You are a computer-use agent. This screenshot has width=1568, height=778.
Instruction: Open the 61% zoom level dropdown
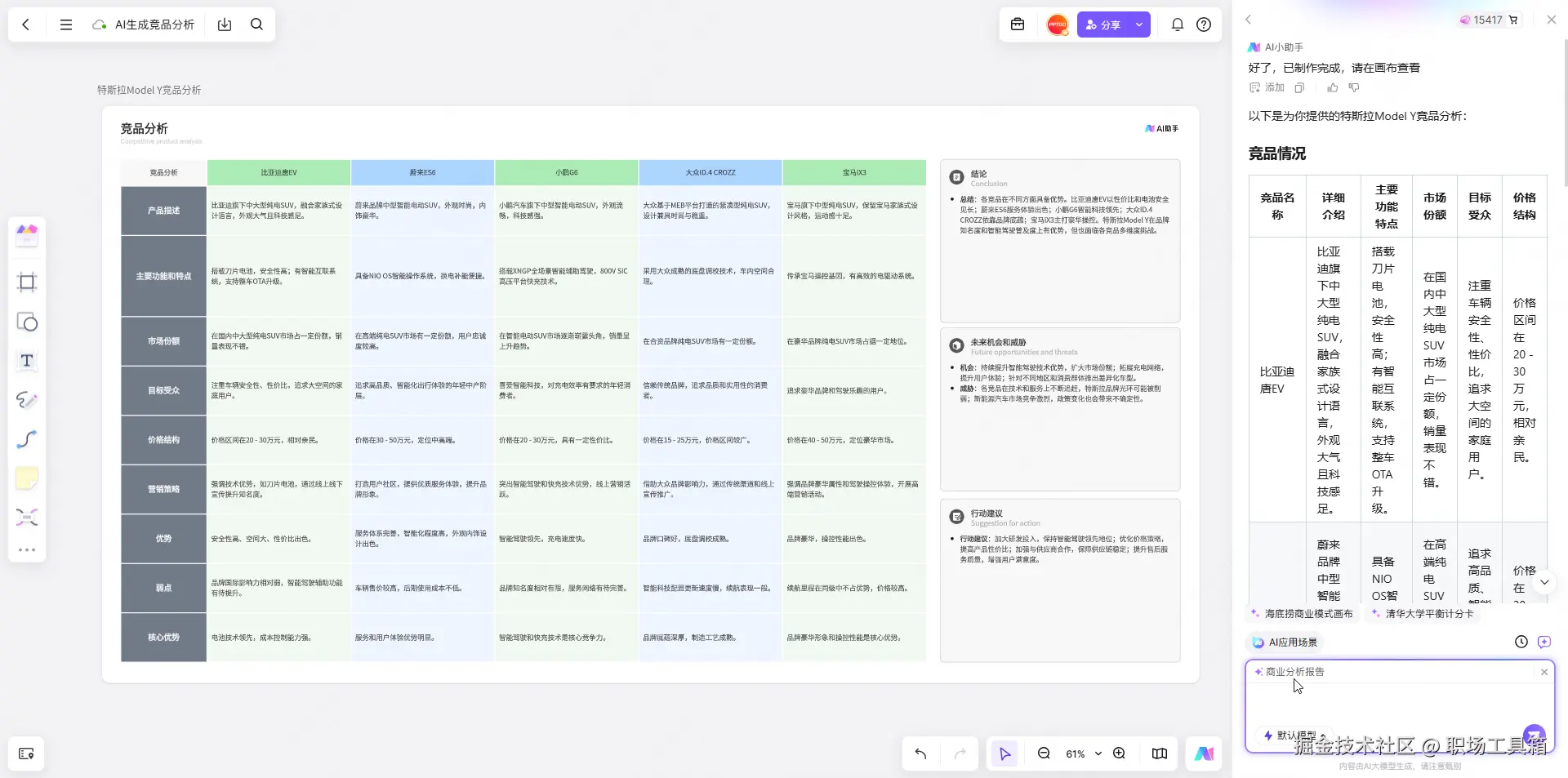pos(1084,754)
